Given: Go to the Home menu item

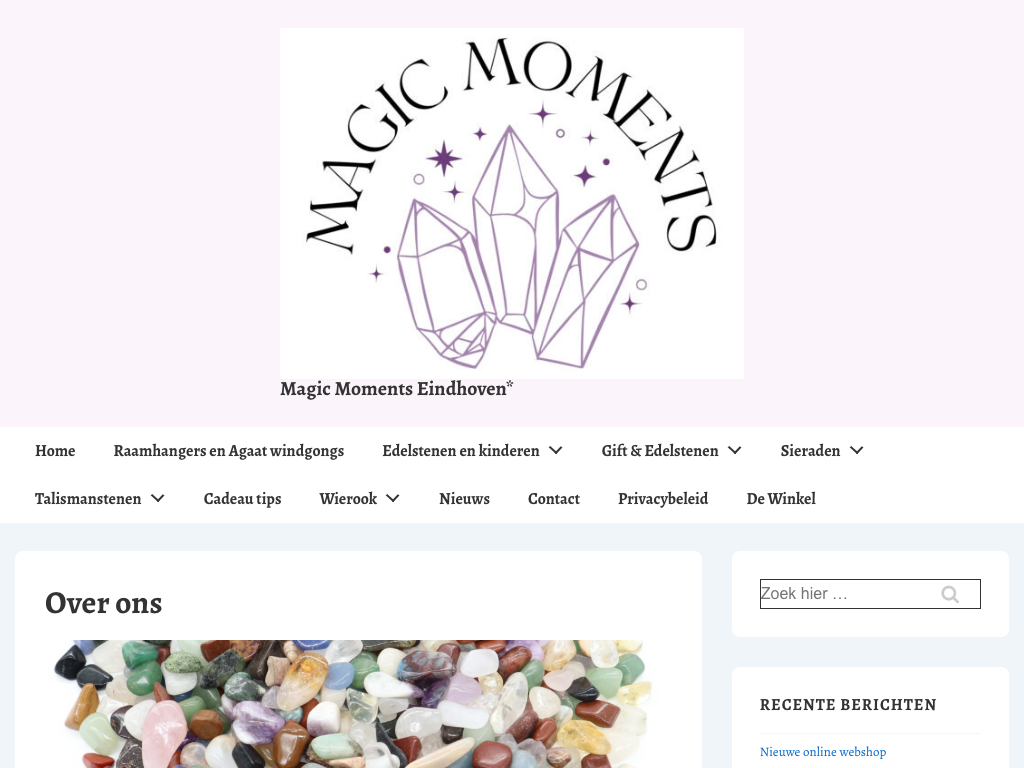Looking at the screenshot, I should click(x=55, y=451).
